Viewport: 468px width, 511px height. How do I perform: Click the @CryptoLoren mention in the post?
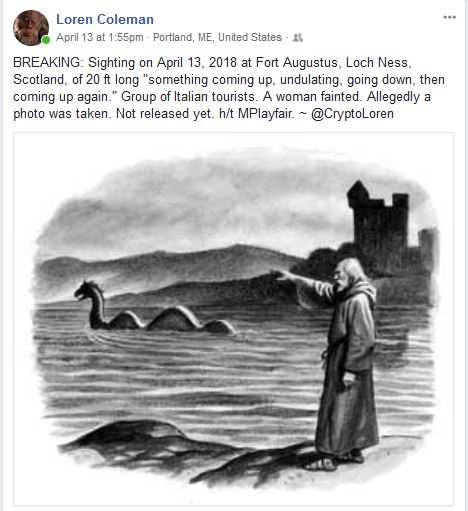(352, 114)
